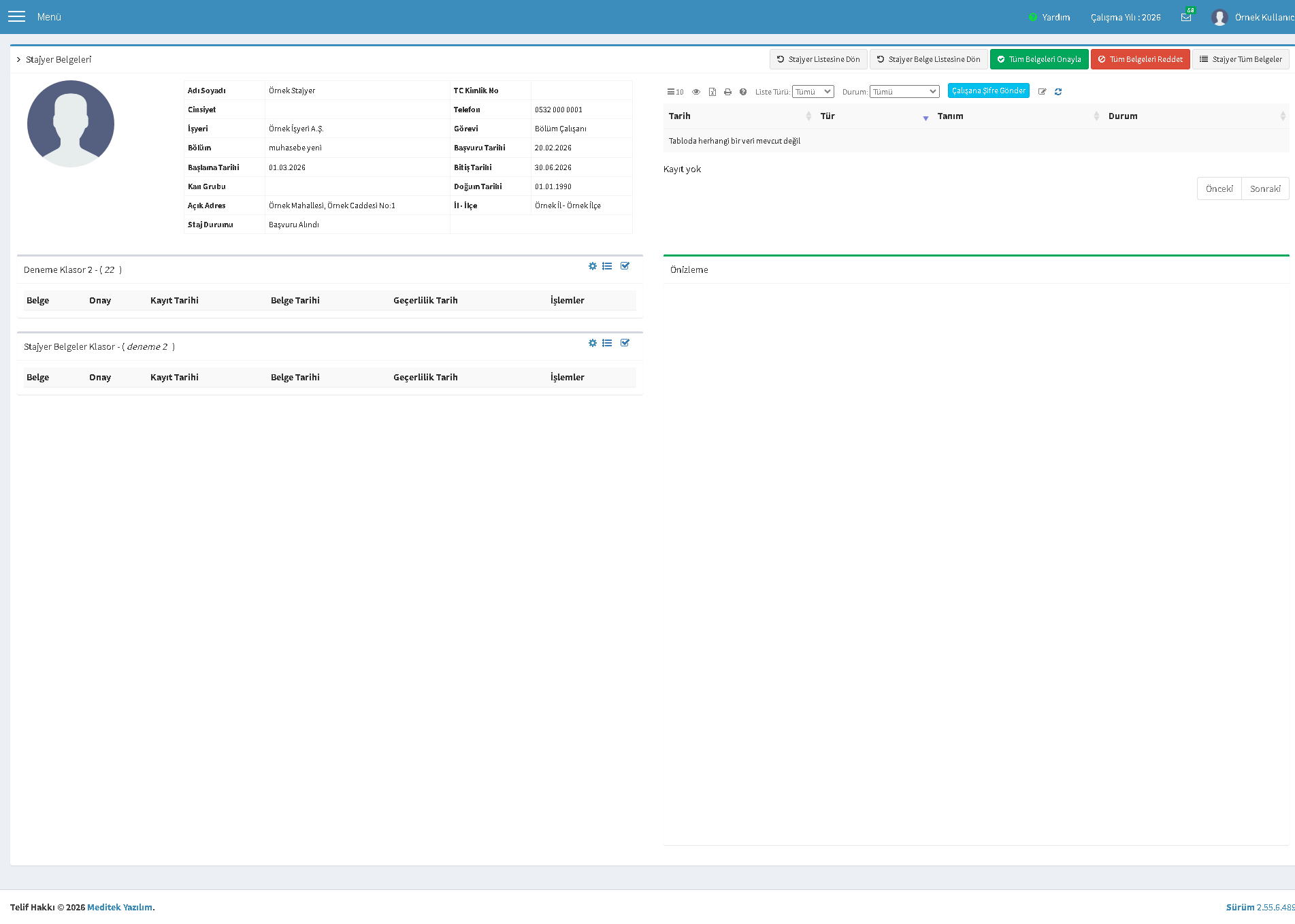This screenshot has width=1295, height=924.
Task: Click Stajyer Listesine Dön button
Action: [x=819, y=59]
